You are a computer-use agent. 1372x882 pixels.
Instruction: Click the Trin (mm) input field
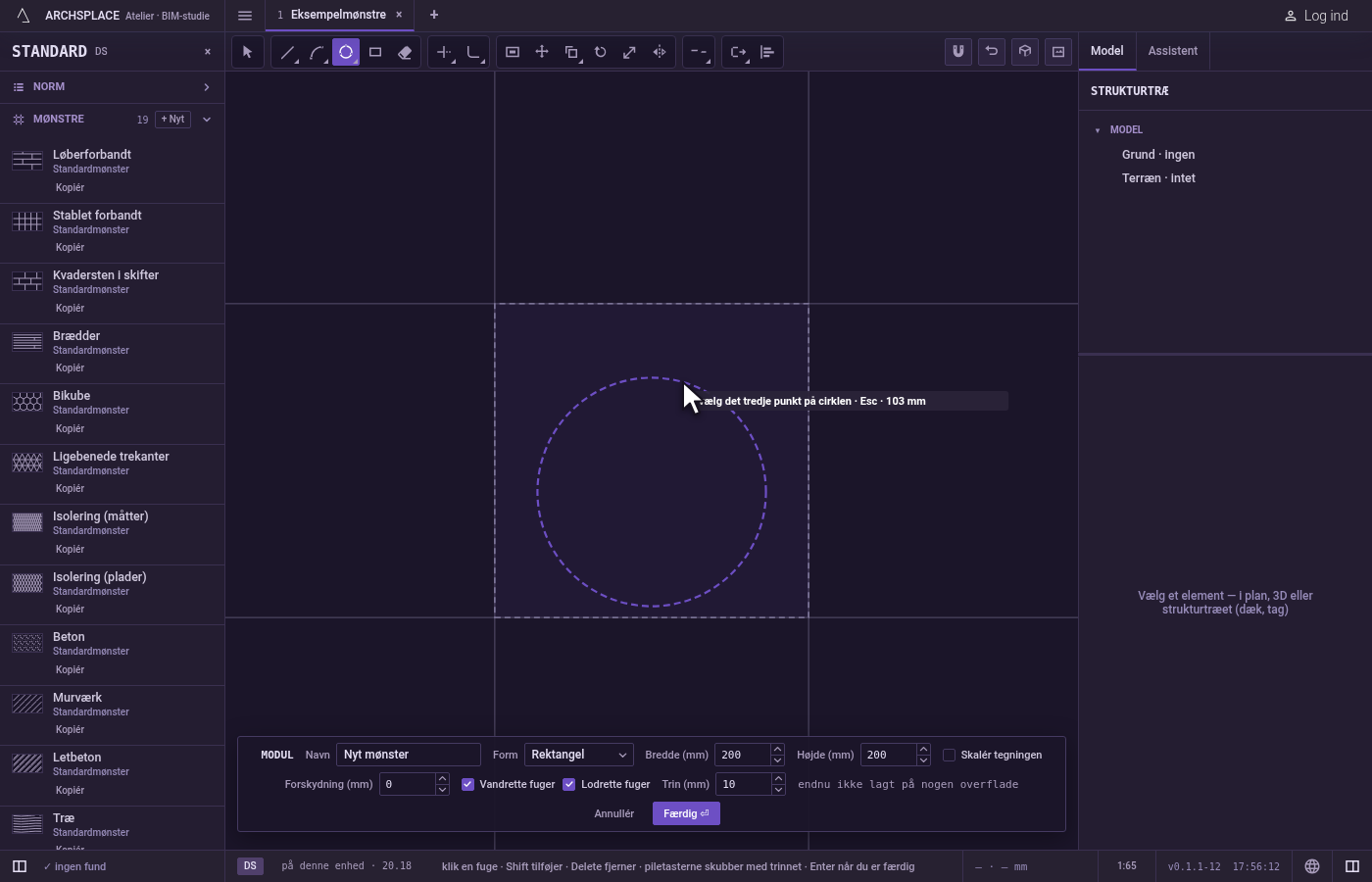tap(743, 784)
